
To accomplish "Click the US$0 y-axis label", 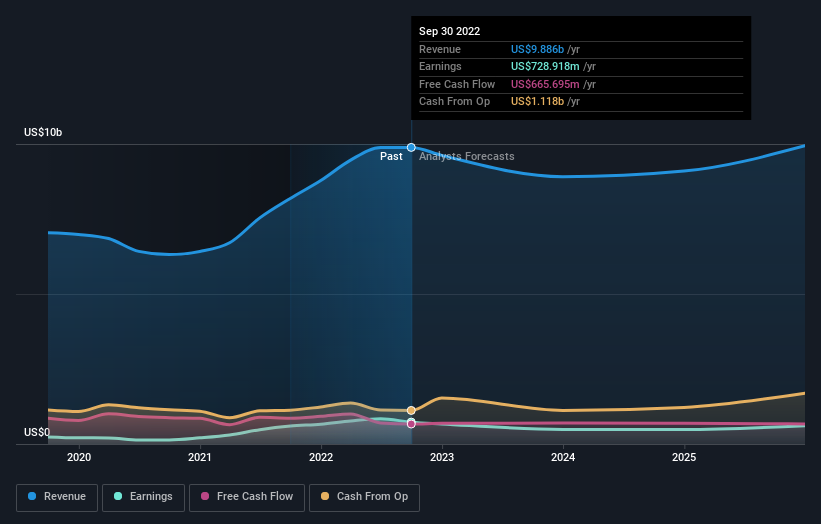I will (37, 432).
